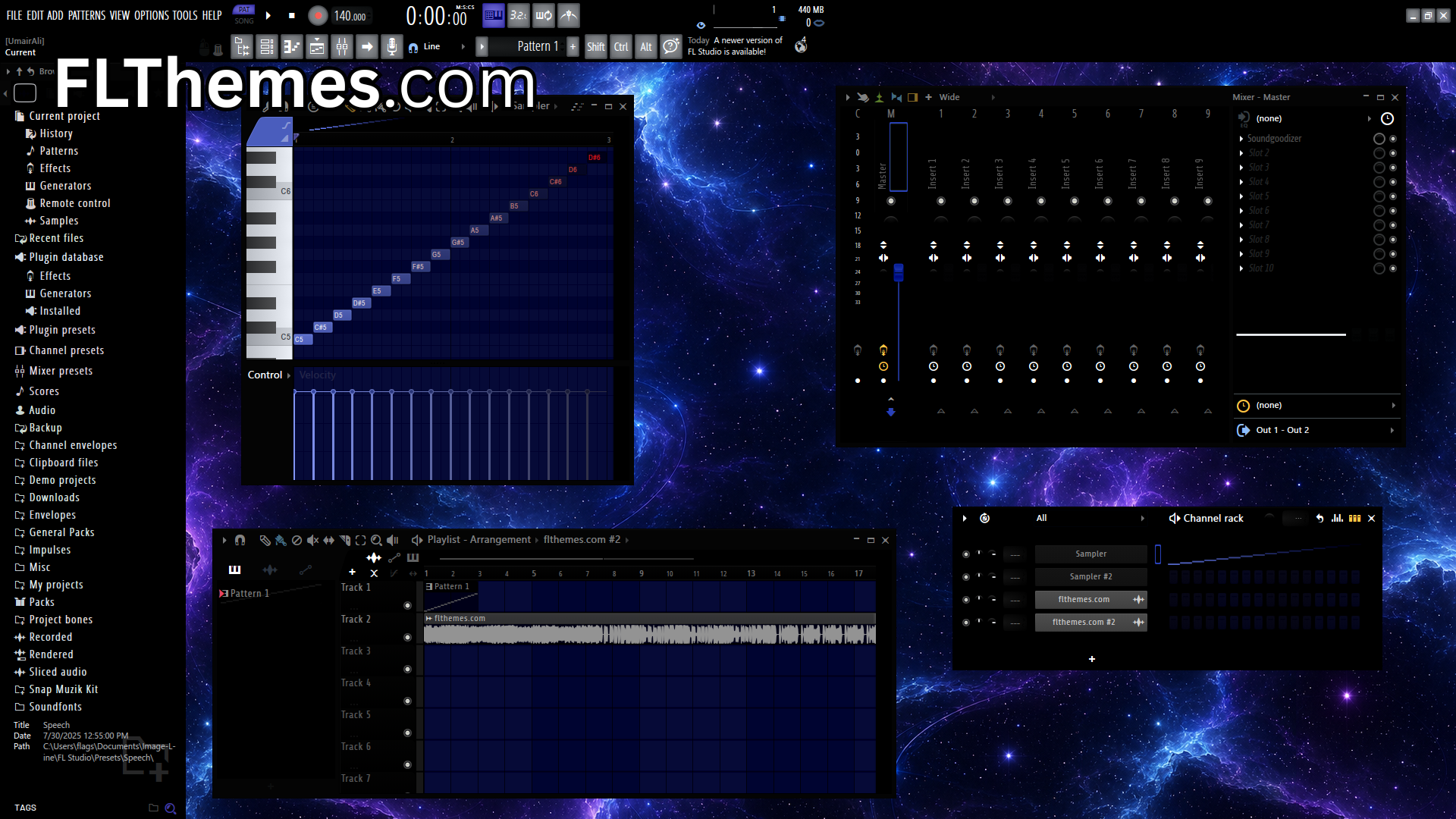Viewport: 1456px width, 819px height.
Task: Click the Master track volume fader
Action: pos(899,272)
